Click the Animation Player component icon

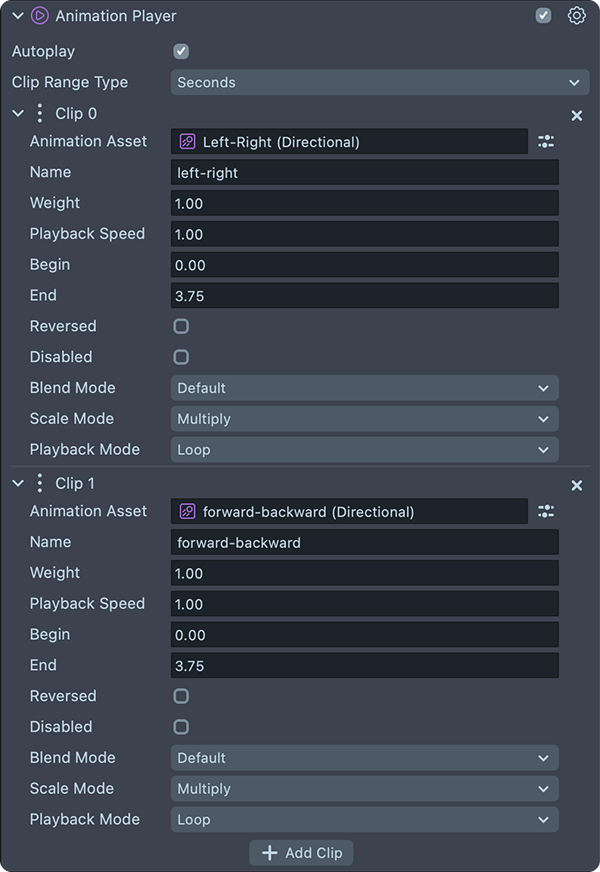point(40,16)
